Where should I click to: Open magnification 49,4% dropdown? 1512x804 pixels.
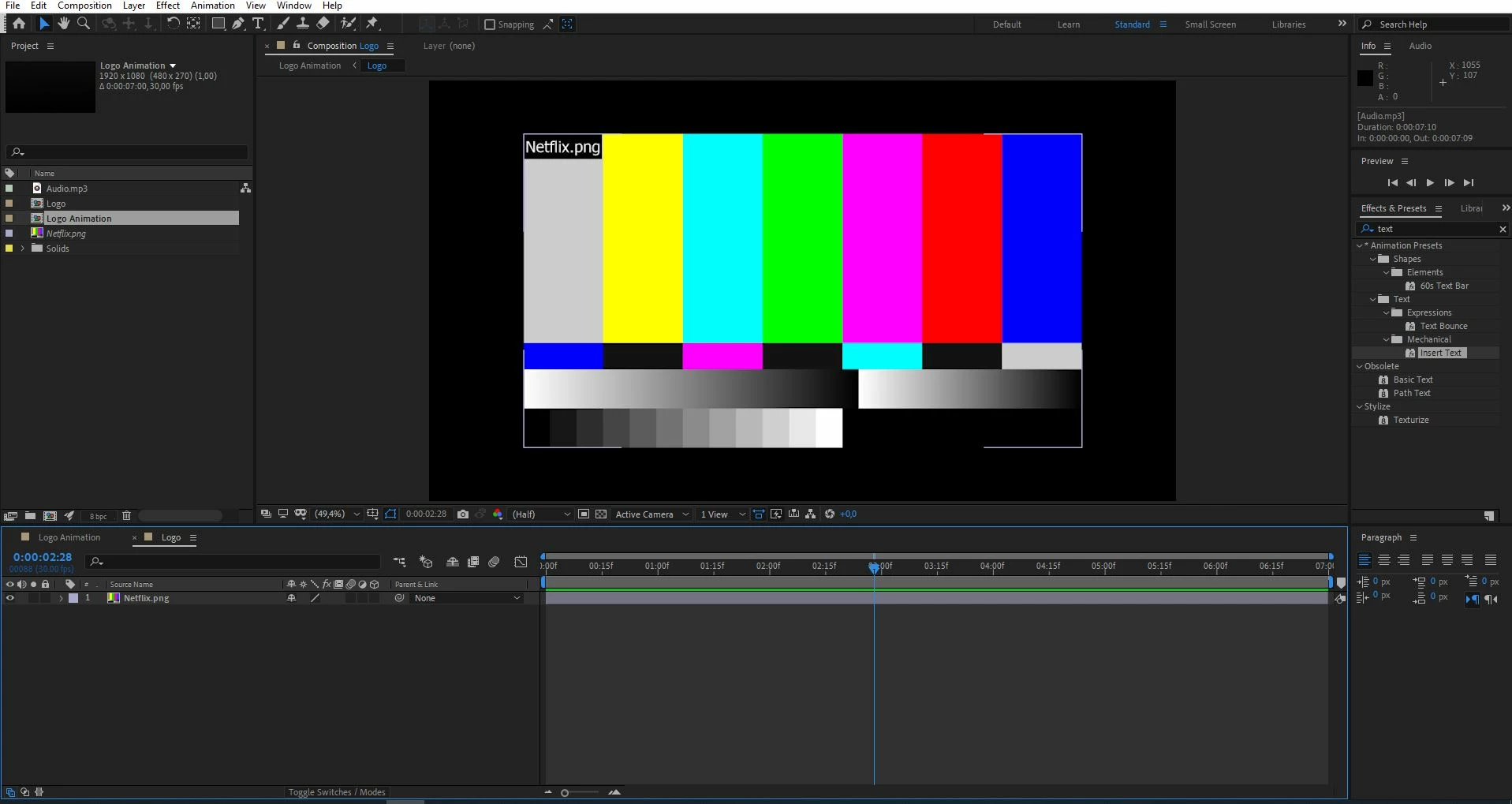pyautogui.click(x=338, y=514)
